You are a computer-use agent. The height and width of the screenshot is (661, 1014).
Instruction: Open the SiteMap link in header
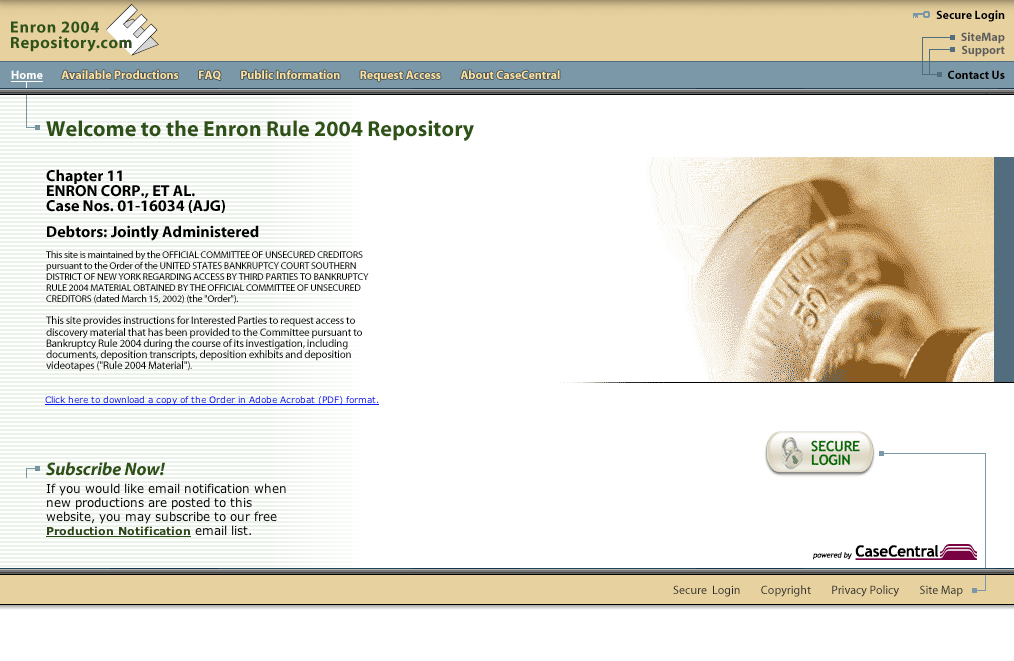pyautogui.click(x=982, y=37)
